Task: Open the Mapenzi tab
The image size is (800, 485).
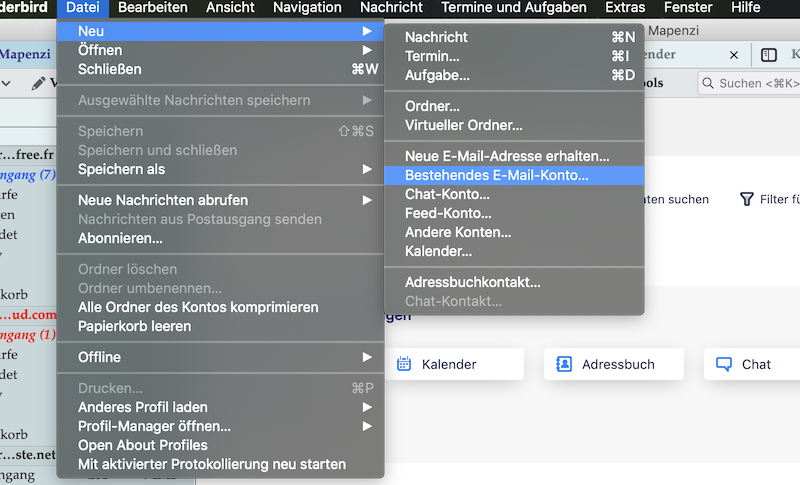Action: (x=26, y=54)
